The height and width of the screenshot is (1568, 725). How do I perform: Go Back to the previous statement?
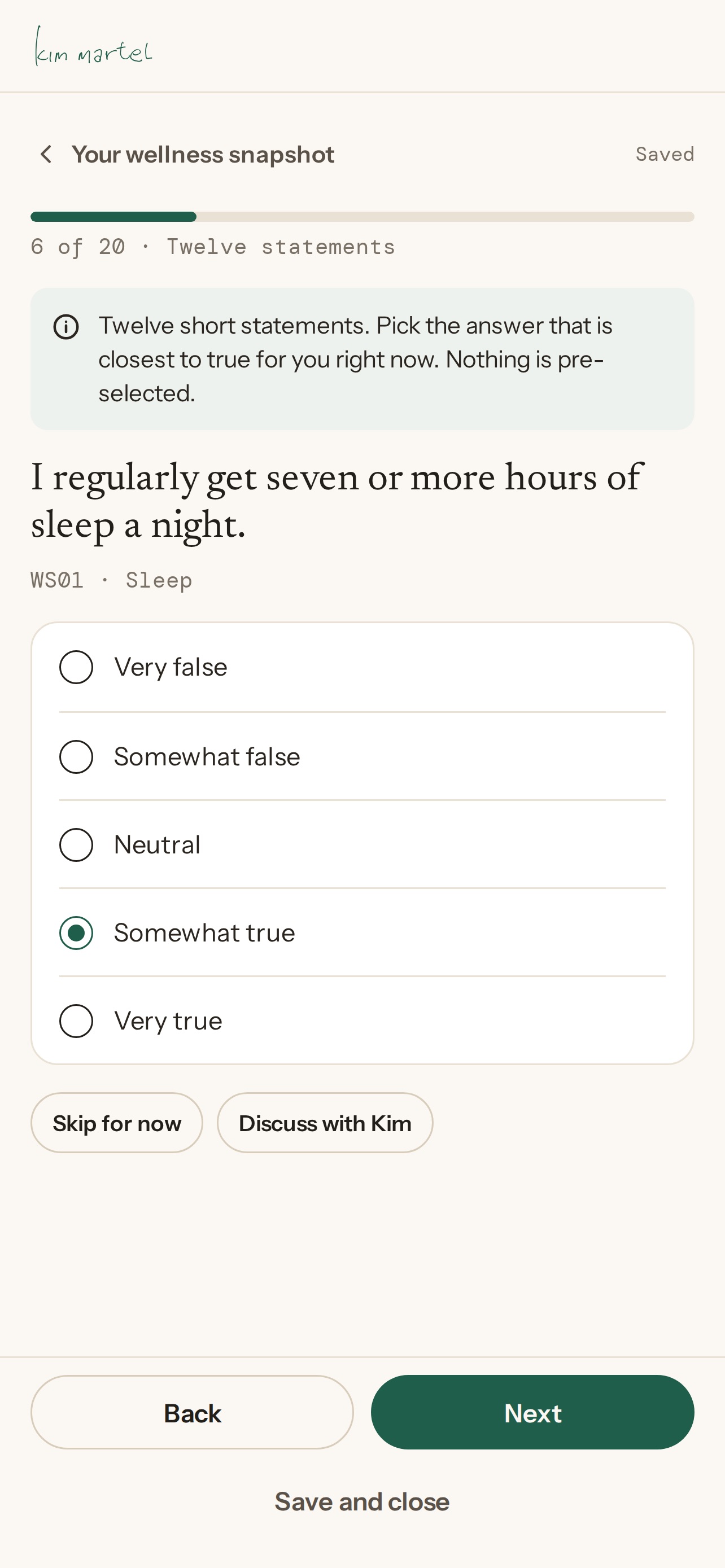pos(193,1413)
